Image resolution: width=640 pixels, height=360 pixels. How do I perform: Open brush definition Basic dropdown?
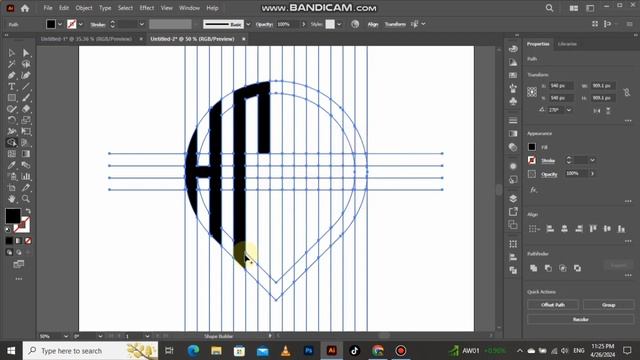(x=248, y=24)
